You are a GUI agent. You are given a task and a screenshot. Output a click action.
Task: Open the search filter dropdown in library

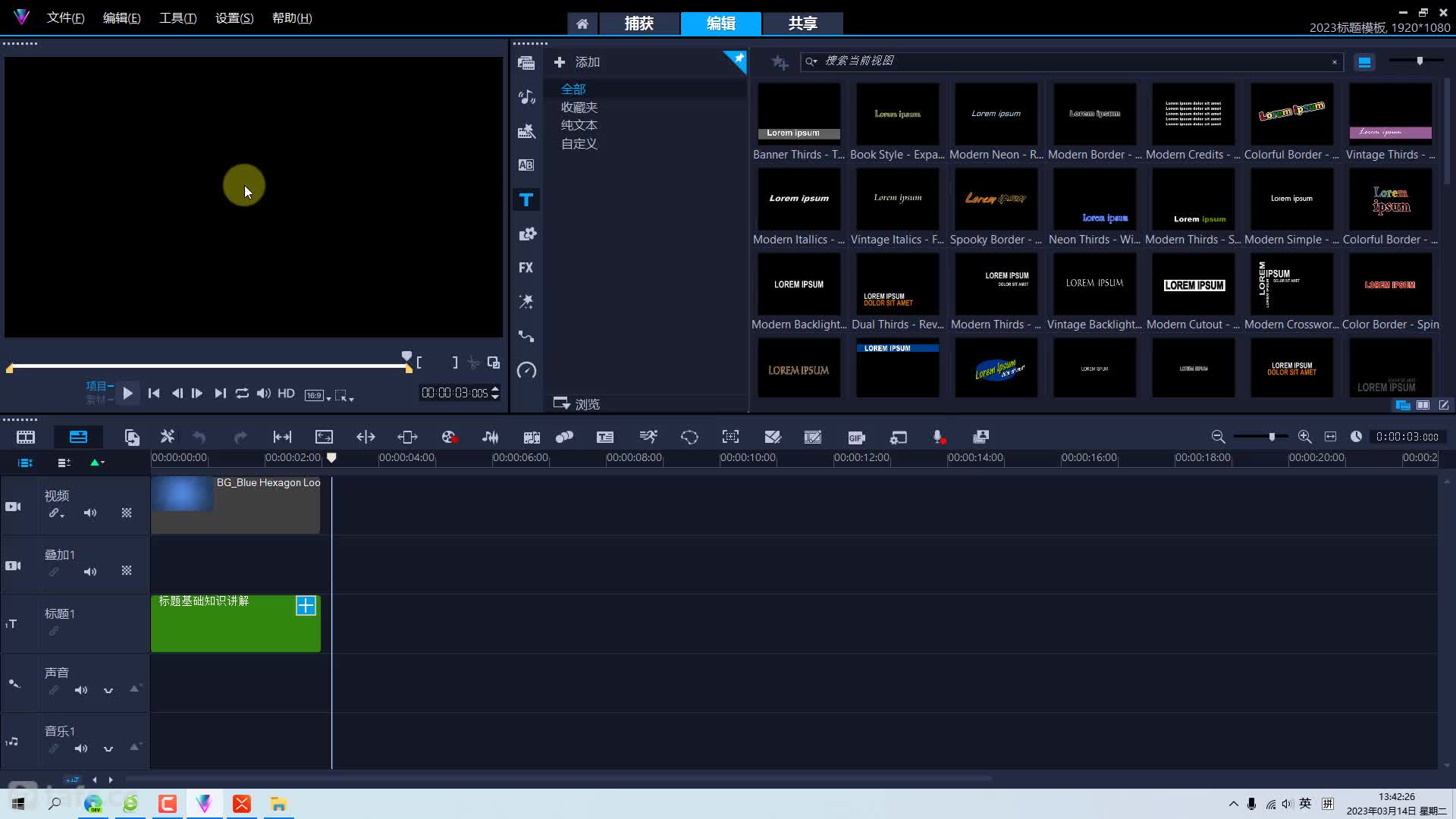[x=811, y=61]
